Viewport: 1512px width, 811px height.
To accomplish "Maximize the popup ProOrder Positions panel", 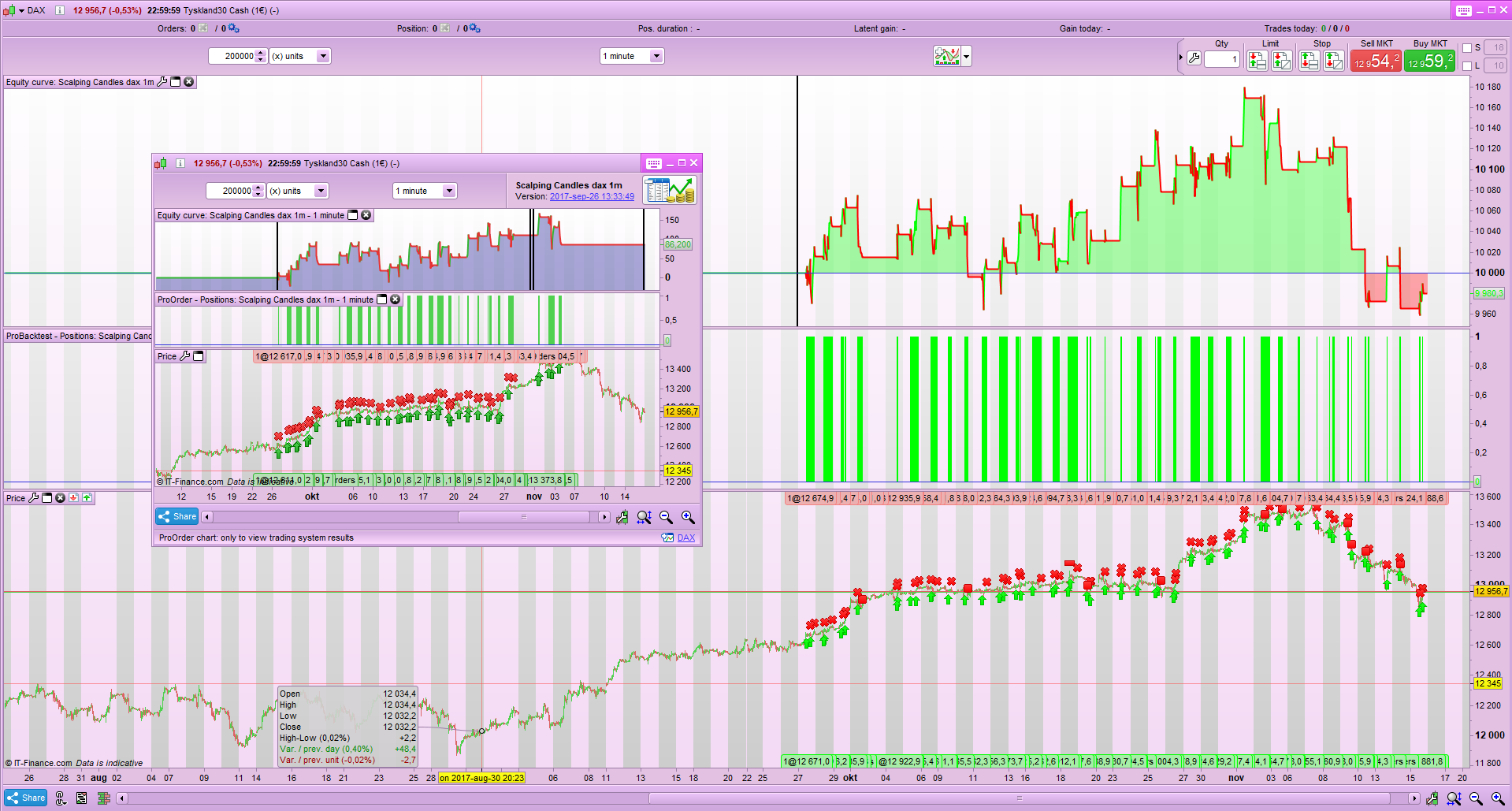I will pos(382,299).
